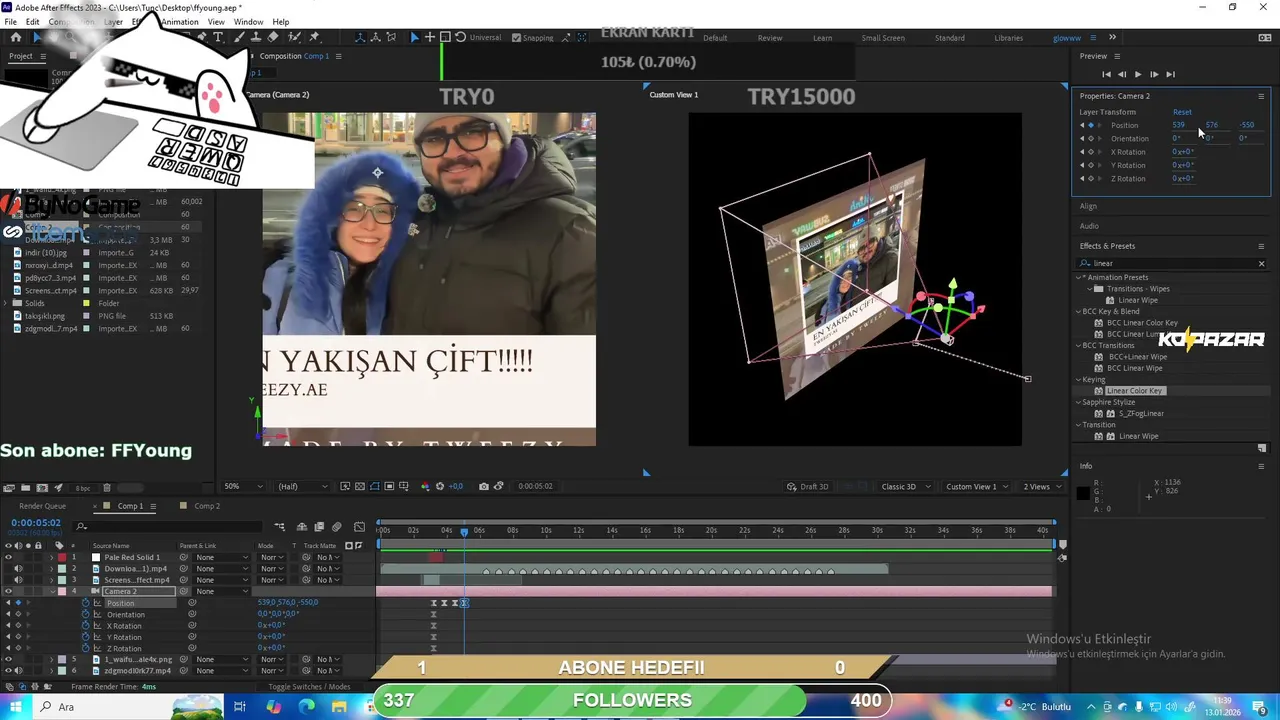The height and width of the screenshot is (720, 1280).
Task: Select the Type tool in toolbar
Action: pyautogui.click(x=218, y=37)
